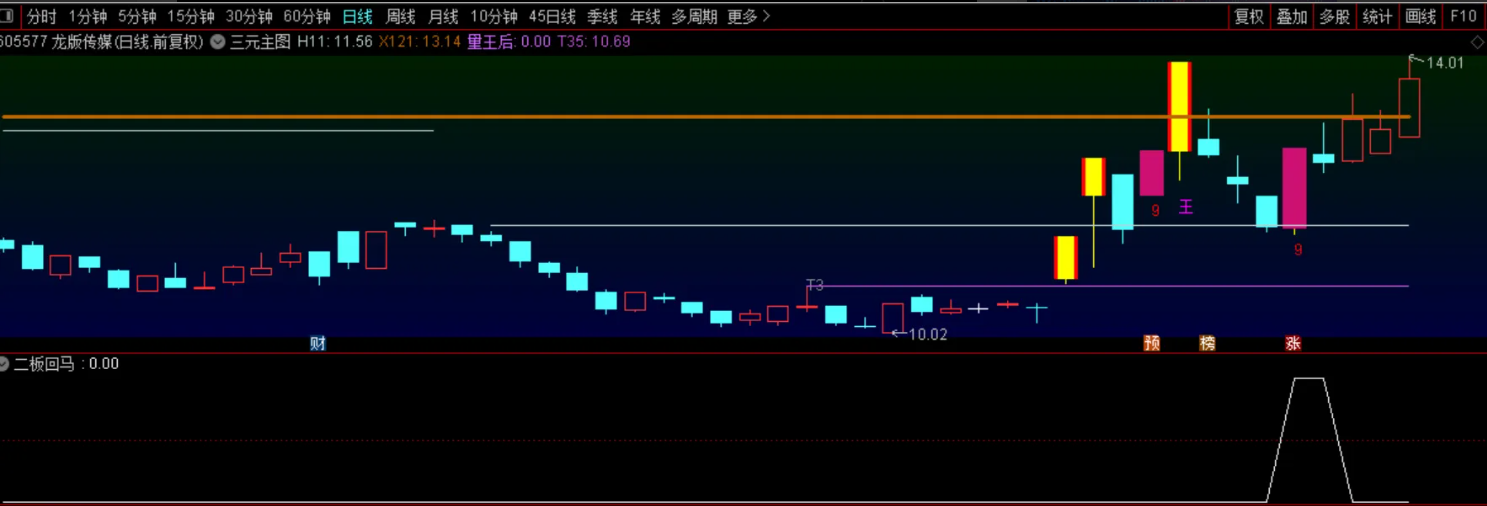
Task: Click the diamond icon at chart corner
Action: (1477, 42)
